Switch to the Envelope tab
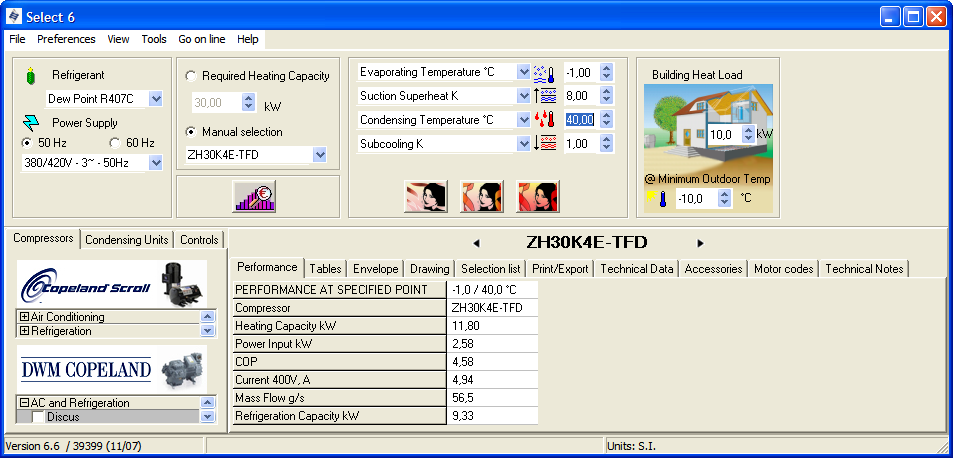 point(376,269)
